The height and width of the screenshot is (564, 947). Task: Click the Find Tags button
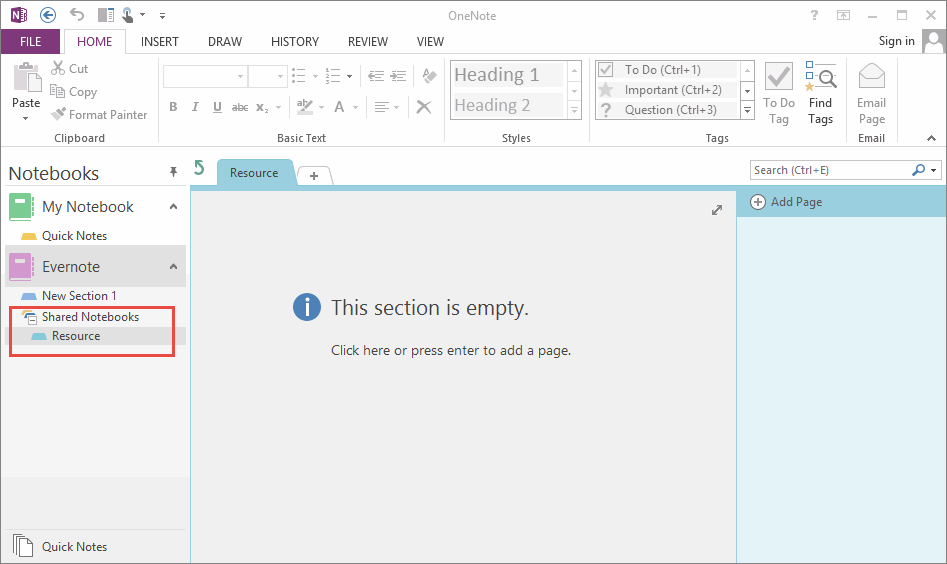[x=820, y=94]
